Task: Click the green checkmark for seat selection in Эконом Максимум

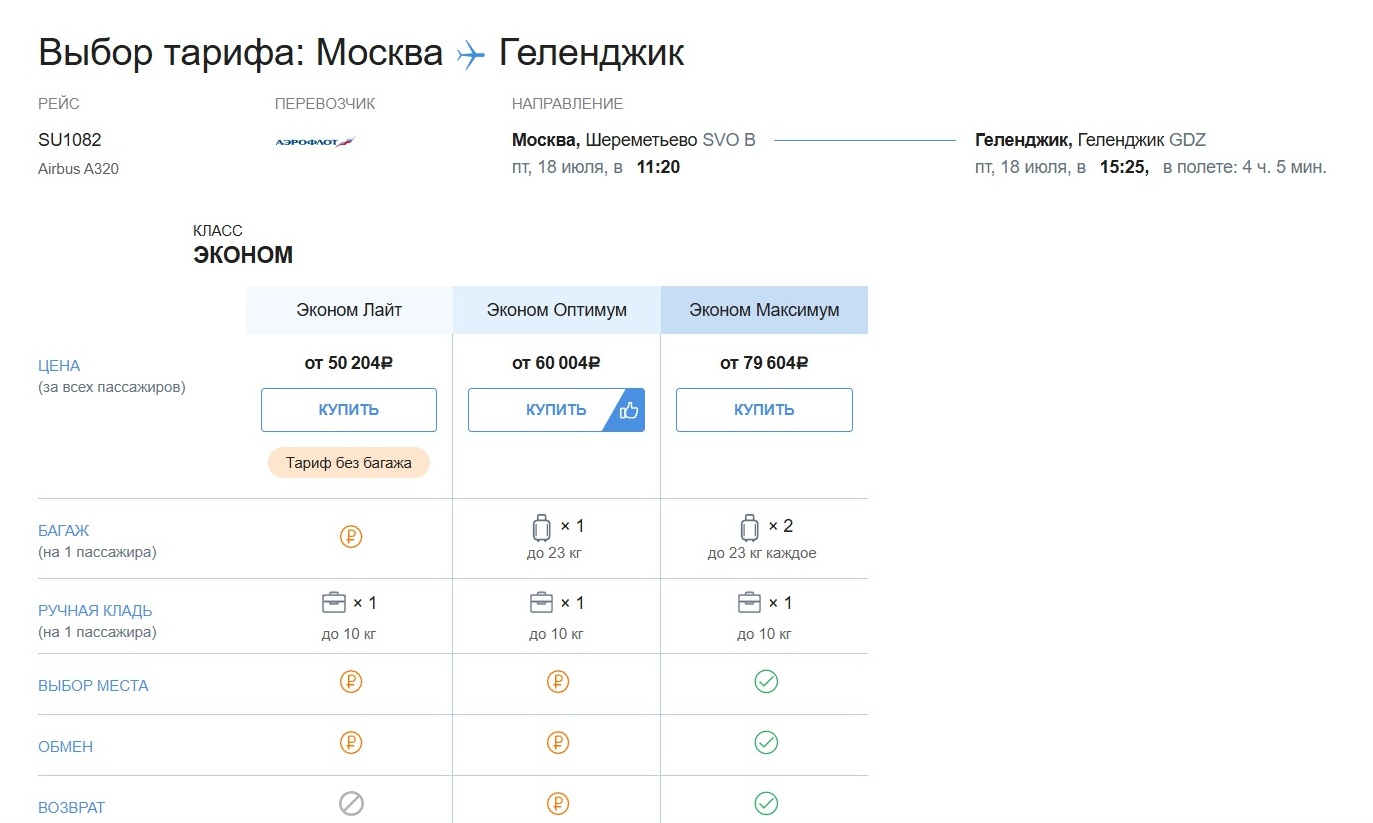Action: tap(766, 682)
